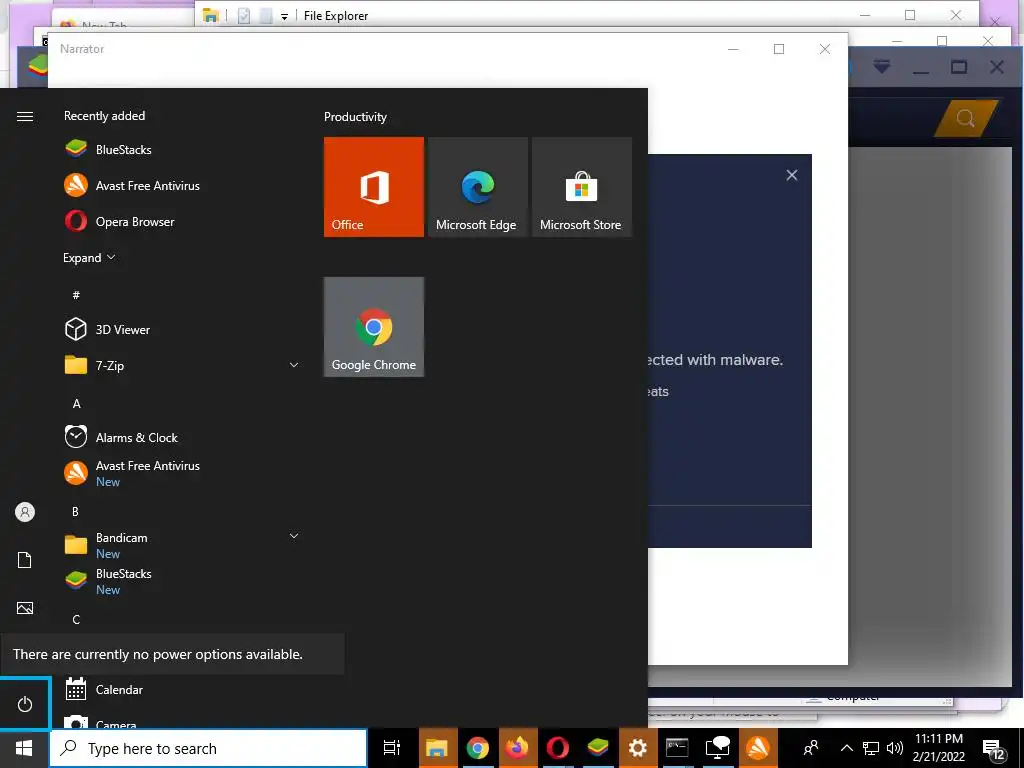1024x768 pixels.
Task: Close the Narrator window
Action: (825, 49)
